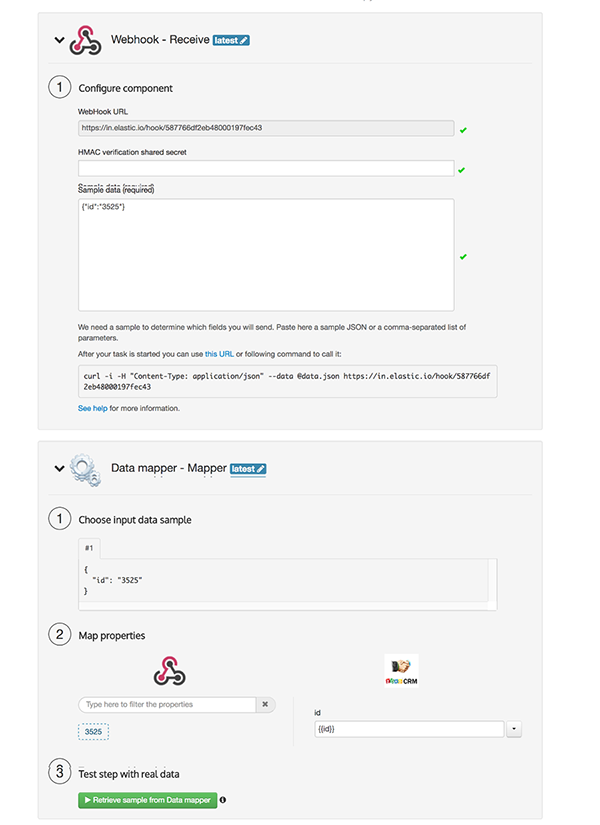Open the 'See help' link
Viewport: 600px width, 825px height.
tap(93, 408)
